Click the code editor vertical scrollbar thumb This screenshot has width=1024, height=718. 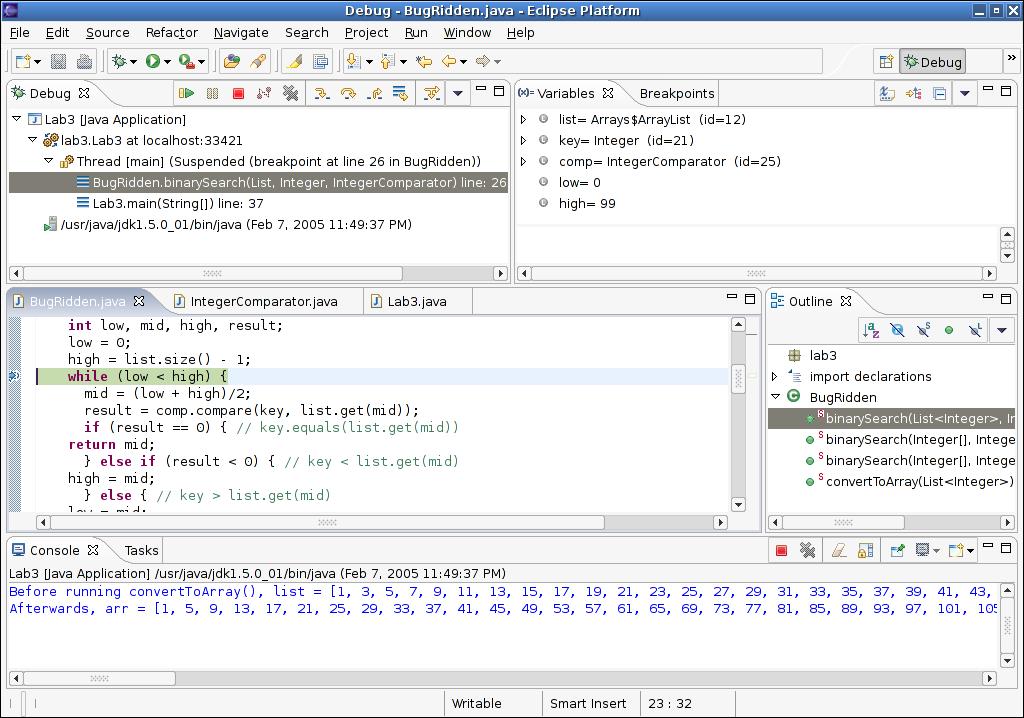(x=738, y=379)
